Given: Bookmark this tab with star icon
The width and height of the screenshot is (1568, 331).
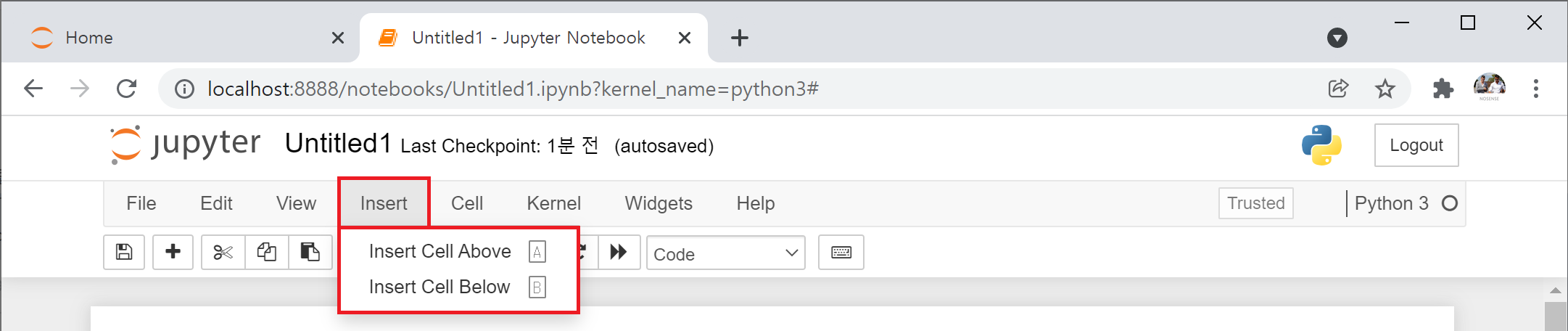Looking at the screenshot, I should pyautogui.click(x=1385, y=89).
